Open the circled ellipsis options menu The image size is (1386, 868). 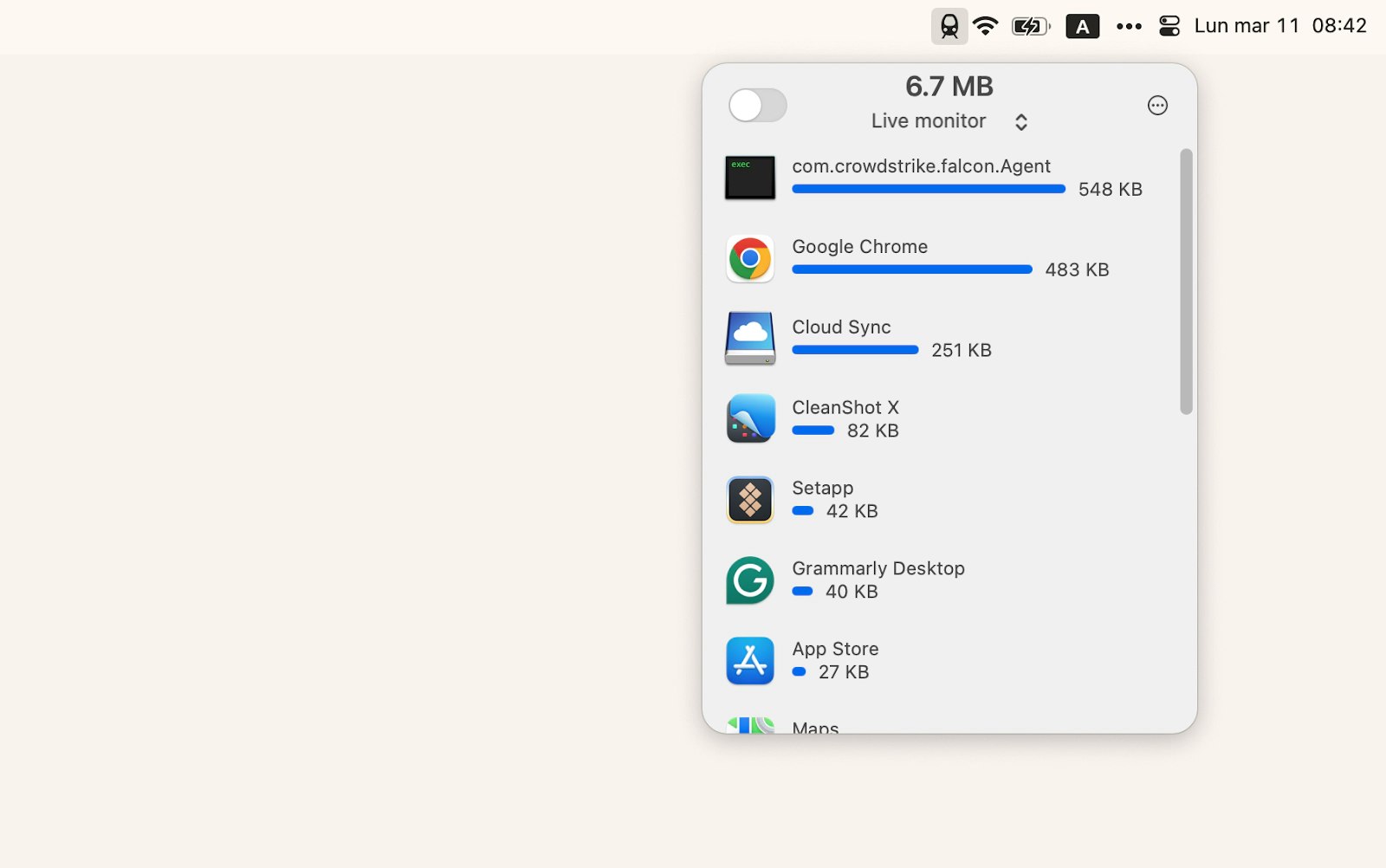pos(1157,106)
